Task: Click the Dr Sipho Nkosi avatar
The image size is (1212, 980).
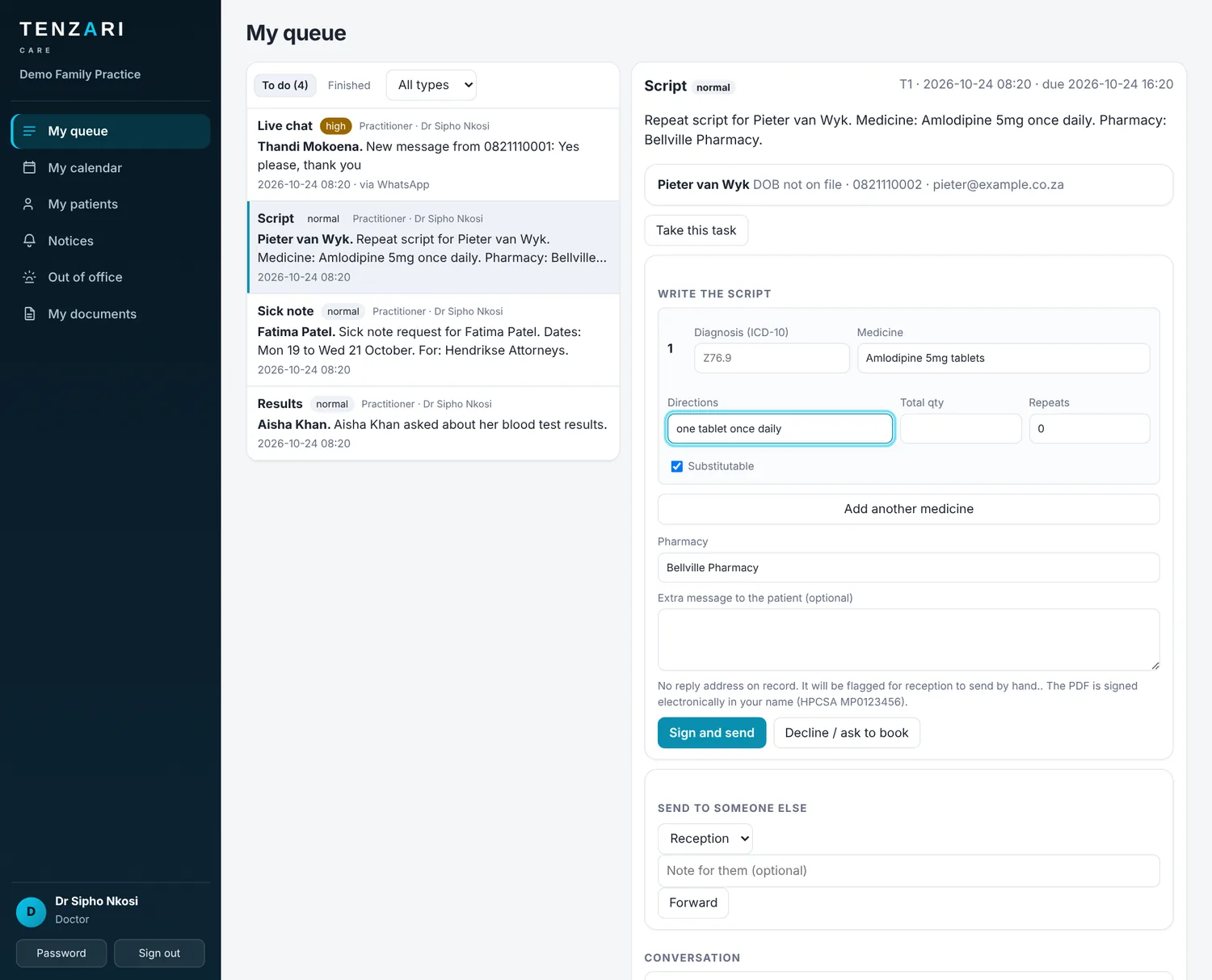Action: coord(31,911)
